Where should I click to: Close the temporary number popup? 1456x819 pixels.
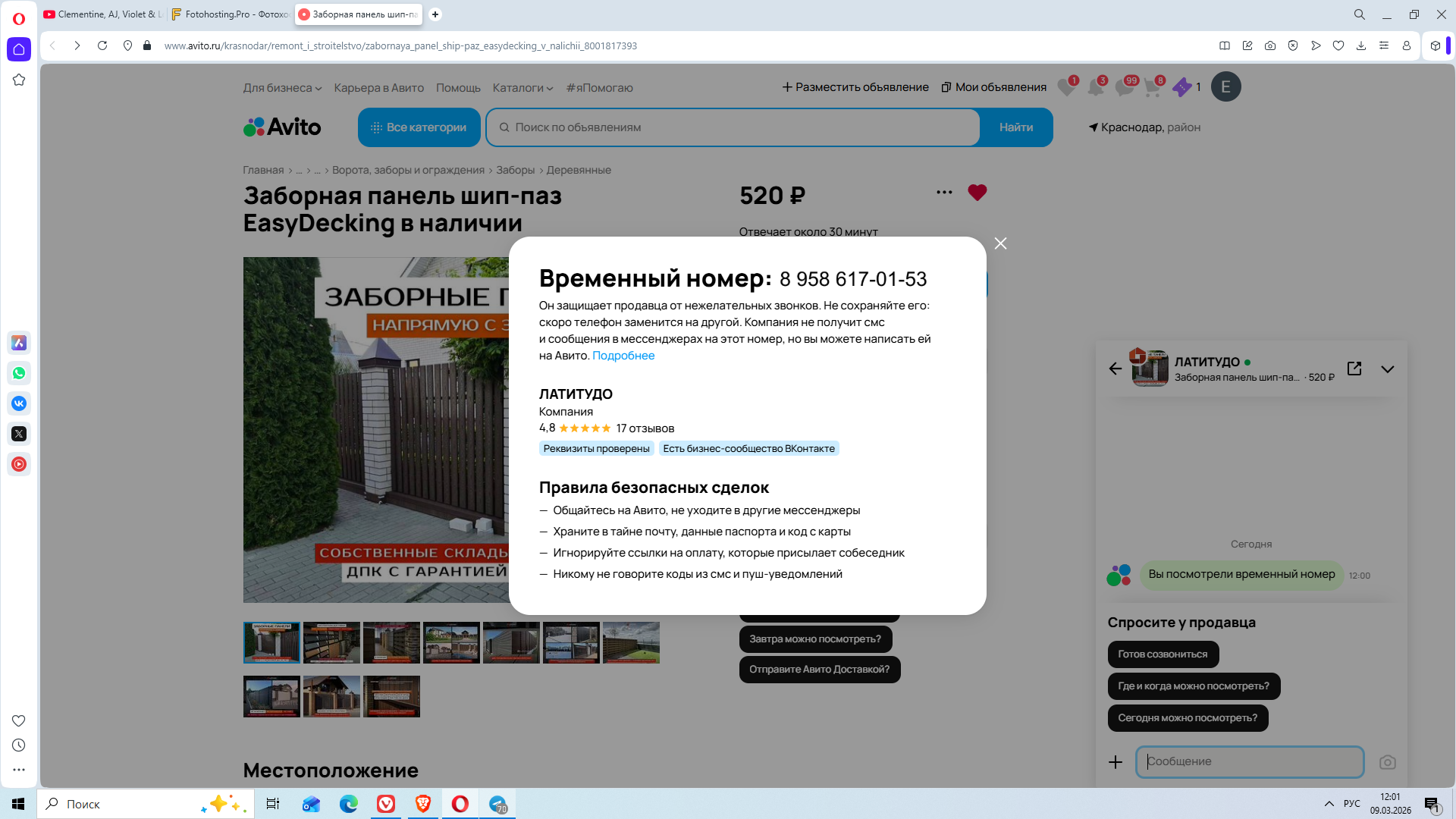[1000, 243]
